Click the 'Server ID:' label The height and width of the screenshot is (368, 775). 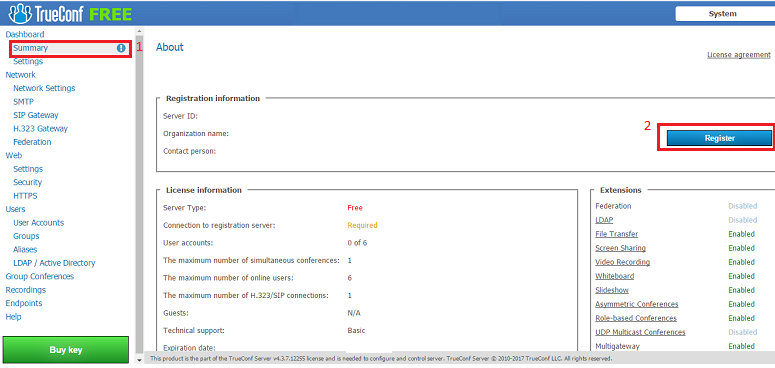180,116
